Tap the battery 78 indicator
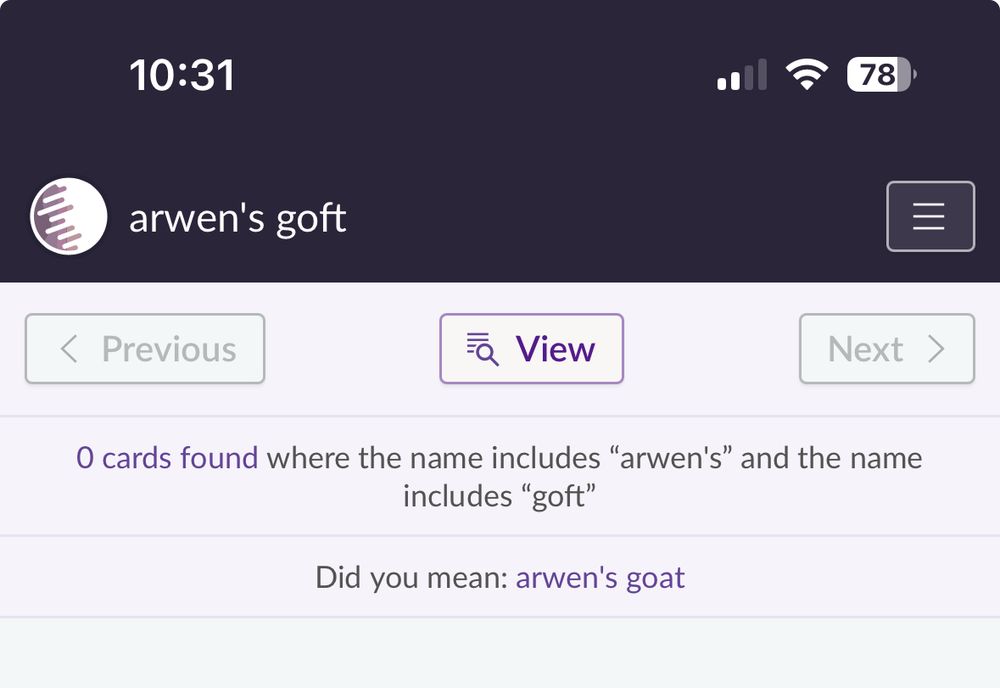The image size is (1000, 688). click(x=882, y=74)
